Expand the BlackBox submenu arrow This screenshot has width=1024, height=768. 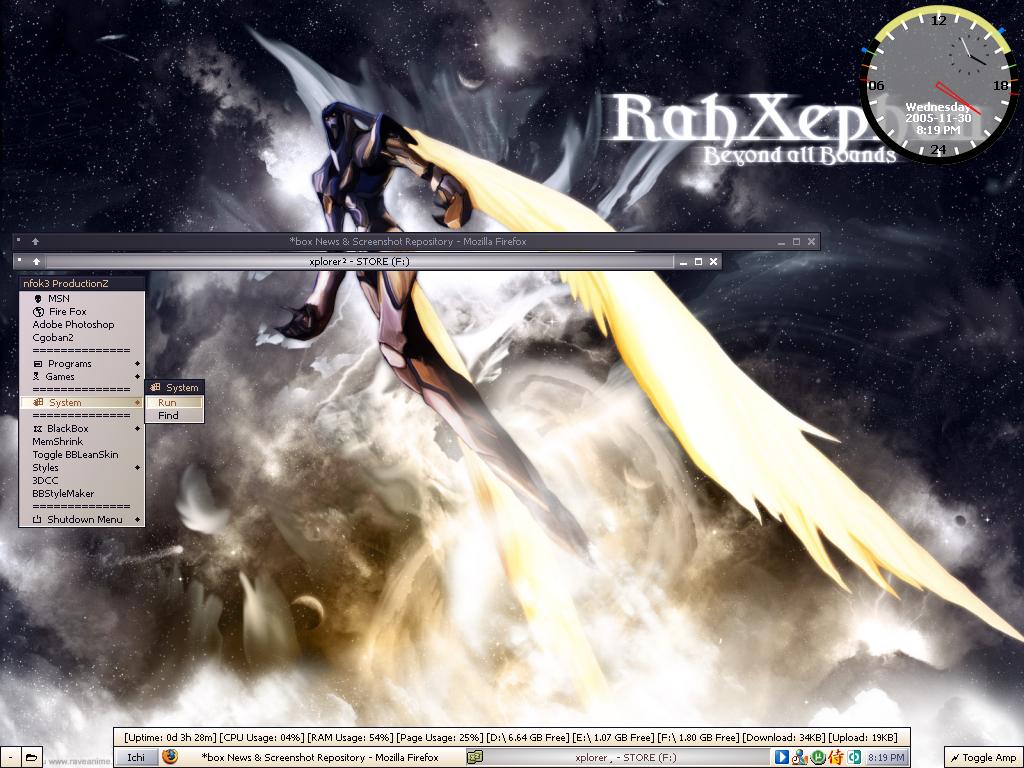[x=137, y=428]
